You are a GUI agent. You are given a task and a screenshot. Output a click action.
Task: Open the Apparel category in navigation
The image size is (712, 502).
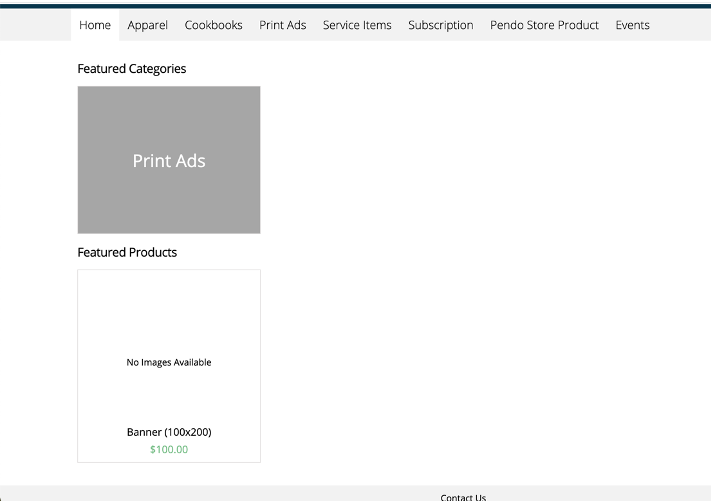click(147, 25)
